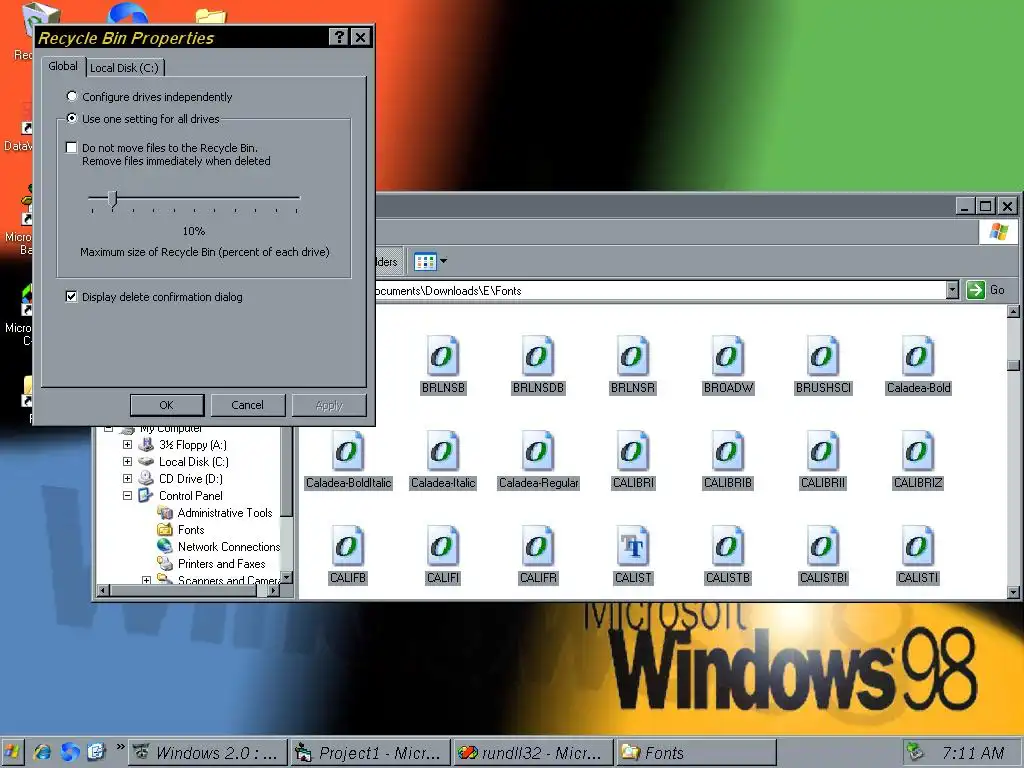This screenshot has height=768, width=1024.
Task: Select Configure drives independently radio button
Action: point(72,97)
